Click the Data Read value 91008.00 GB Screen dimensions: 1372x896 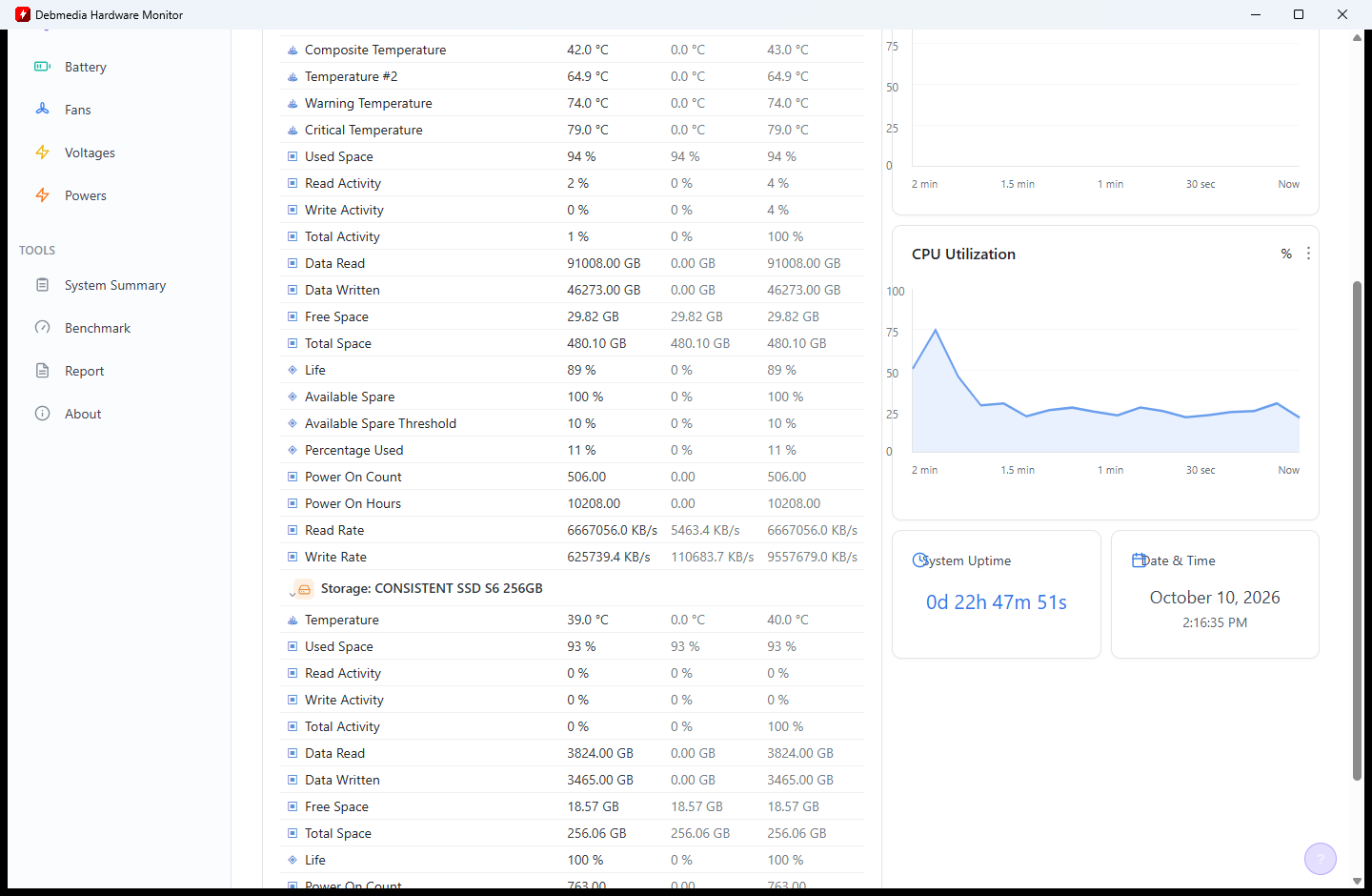[604, 263]
